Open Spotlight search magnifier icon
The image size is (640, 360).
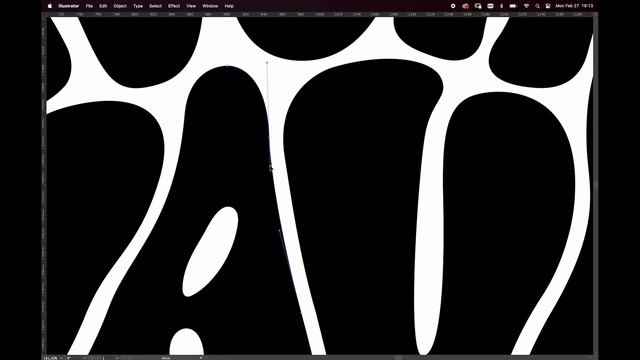click(538, 6)
